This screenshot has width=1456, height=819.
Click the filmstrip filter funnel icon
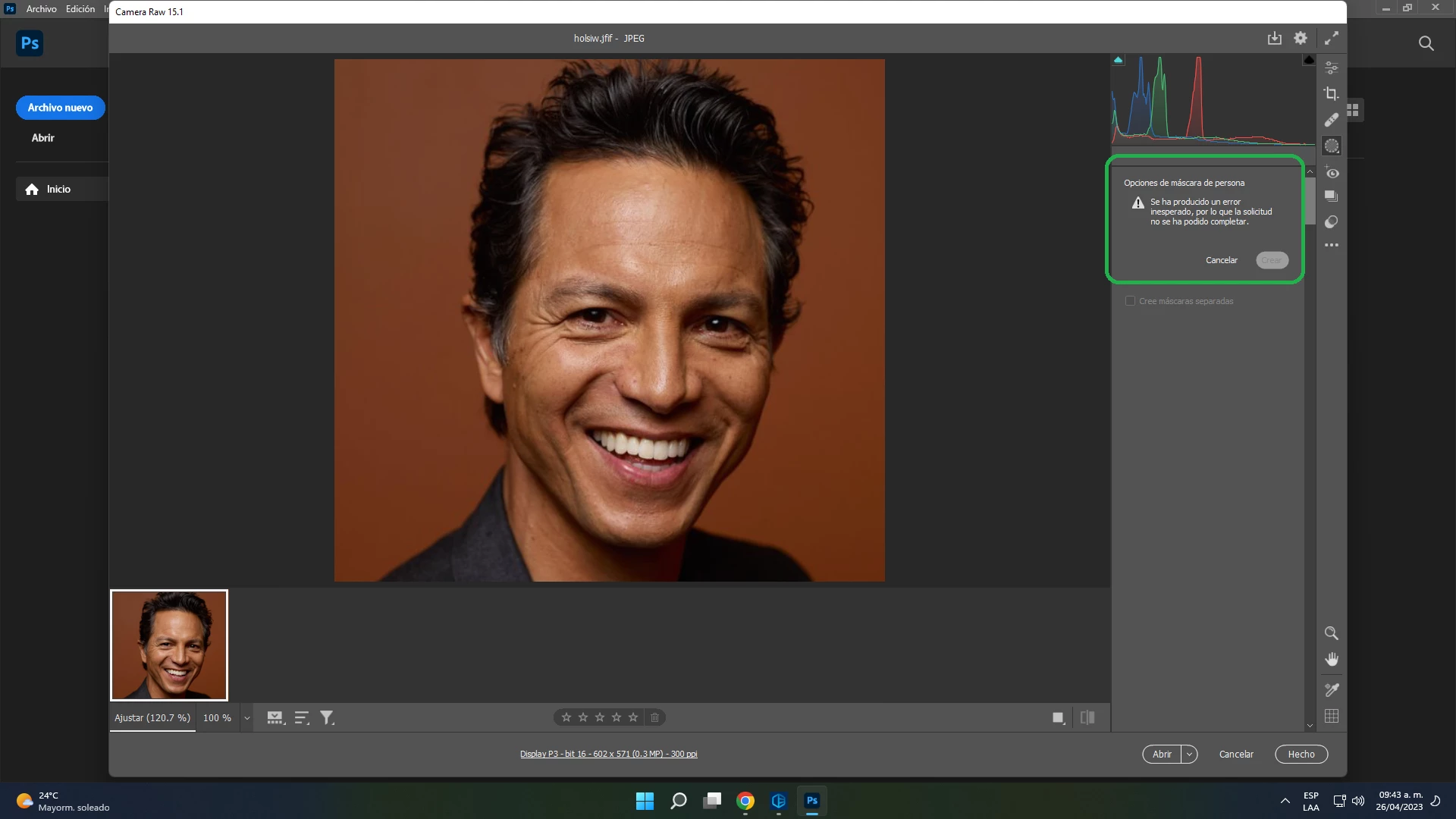327,717
